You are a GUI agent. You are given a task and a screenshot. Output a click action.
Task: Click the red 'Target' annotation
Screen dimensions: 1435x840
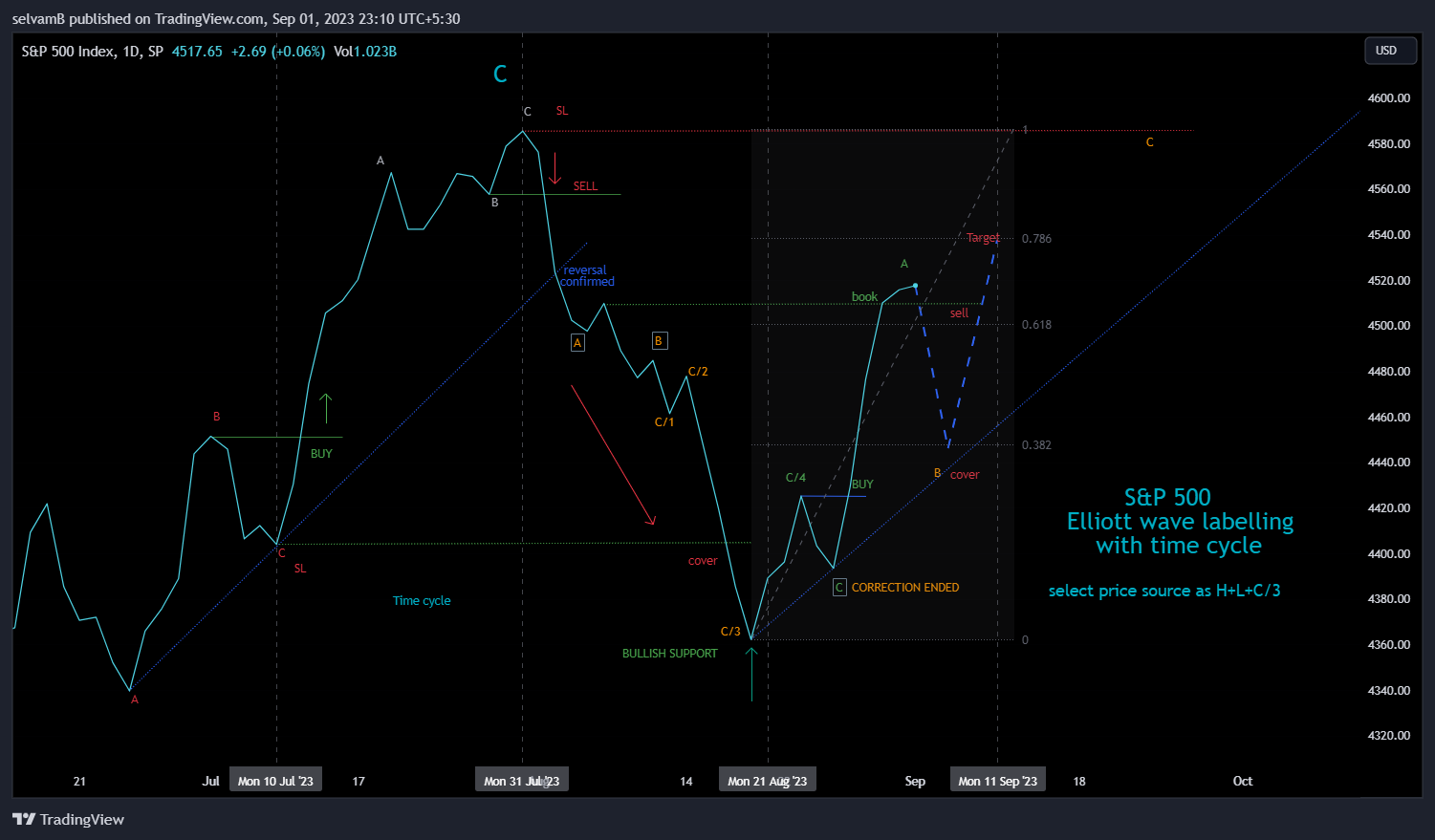pyautogui.click(x=983, y=238)
